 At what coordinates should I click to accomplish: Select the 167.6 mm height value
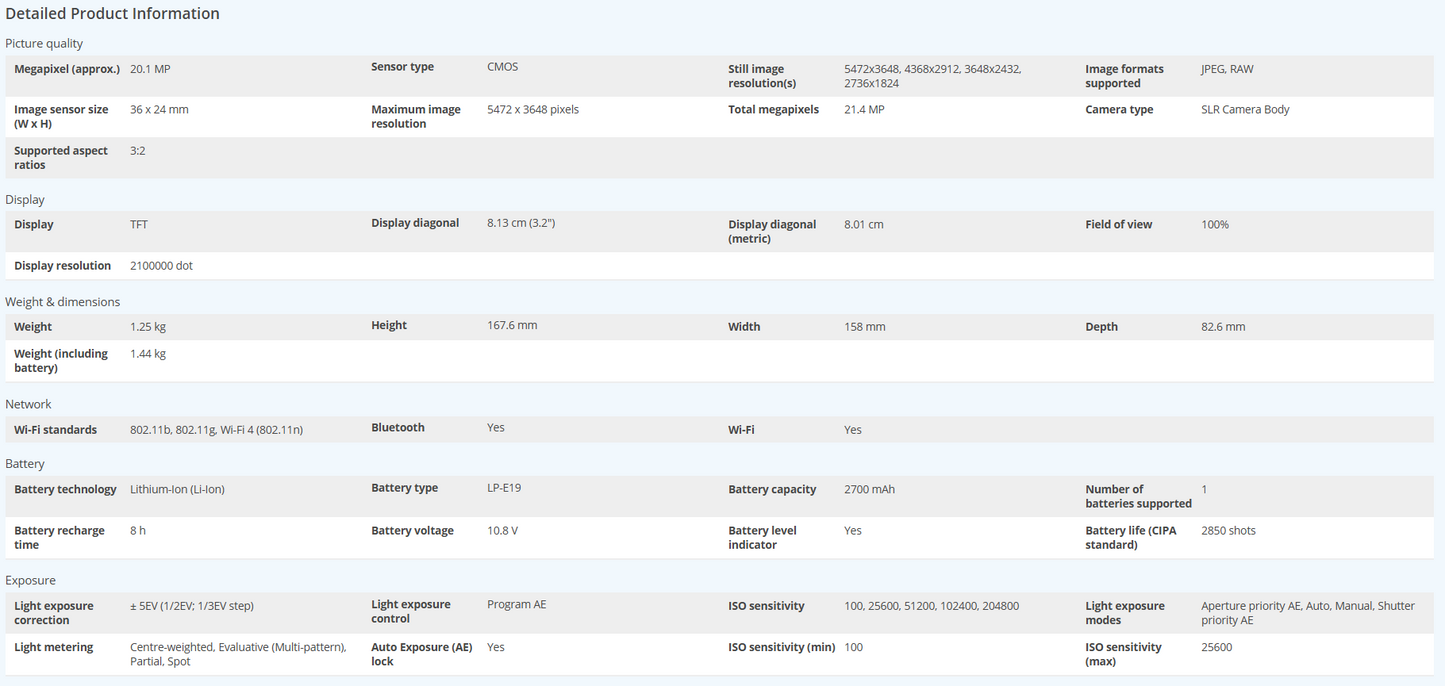point(511,326)
